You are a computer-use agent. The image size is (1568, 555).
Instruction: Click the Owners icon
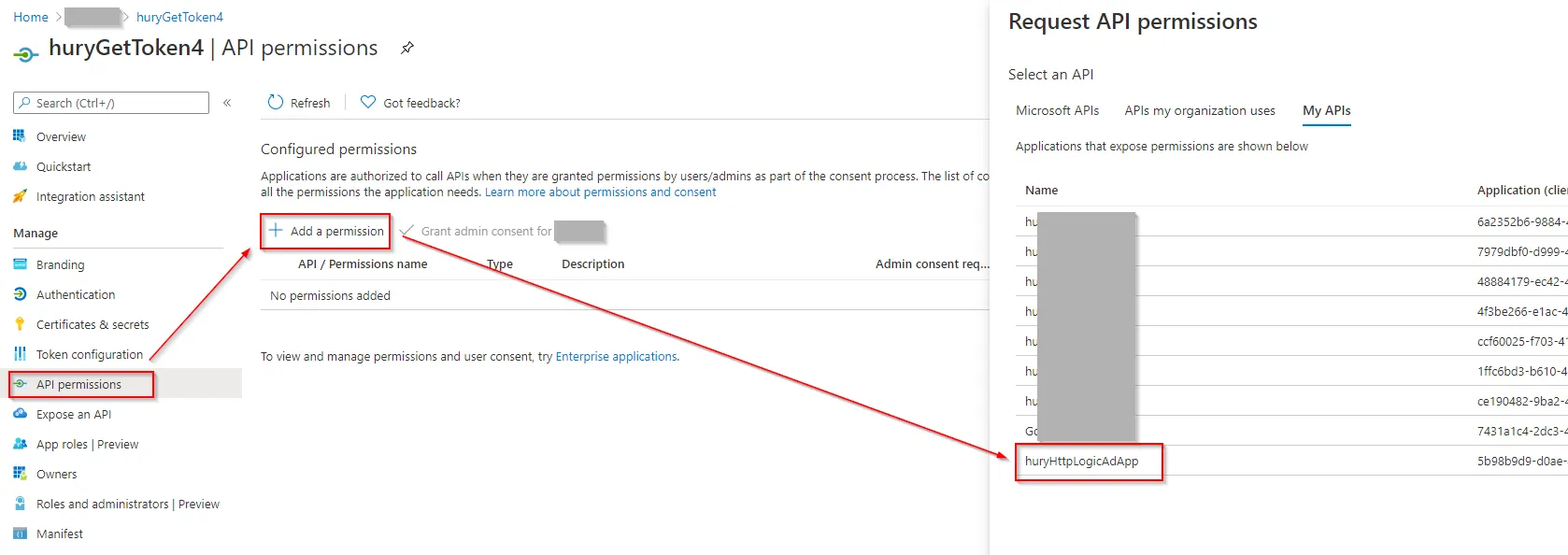(20, 474)
